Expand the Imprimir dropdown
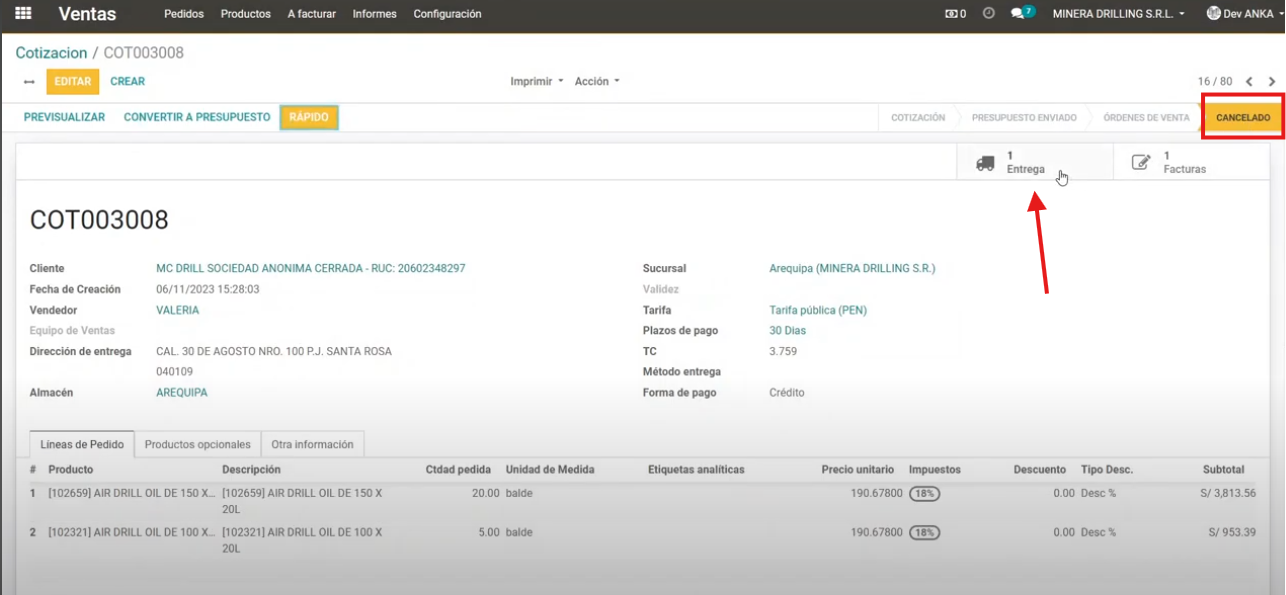Viewport: 1286px width, 595px height. (x=537, y=82)
